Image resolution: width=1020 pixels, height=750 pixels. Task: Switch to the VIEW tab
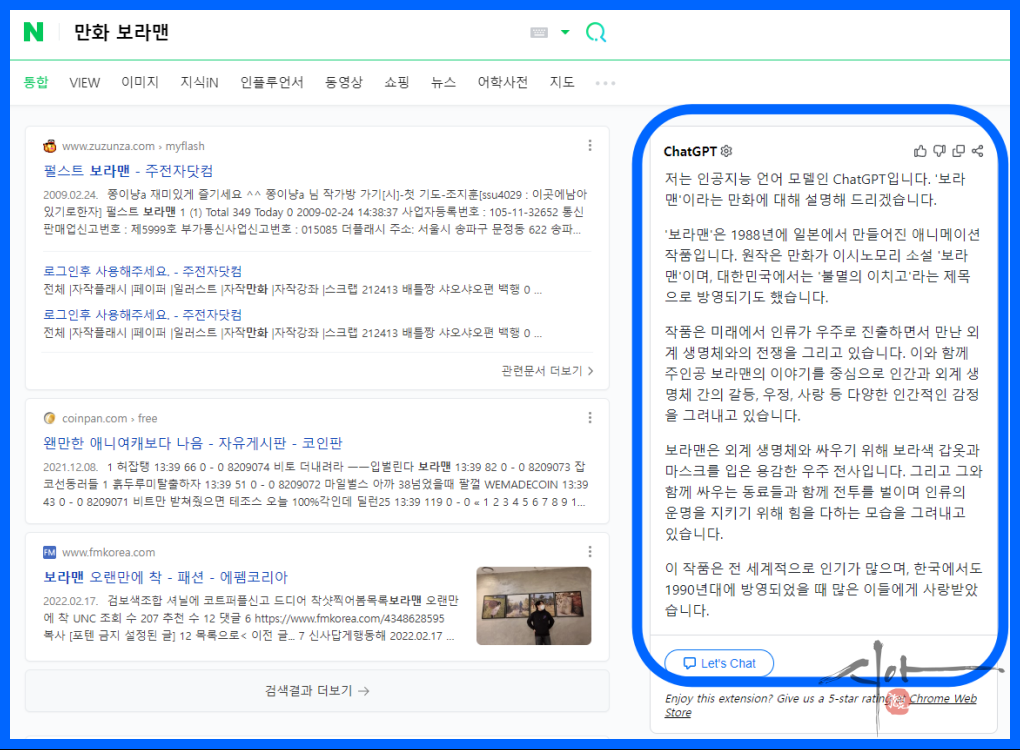click(85, 83)
